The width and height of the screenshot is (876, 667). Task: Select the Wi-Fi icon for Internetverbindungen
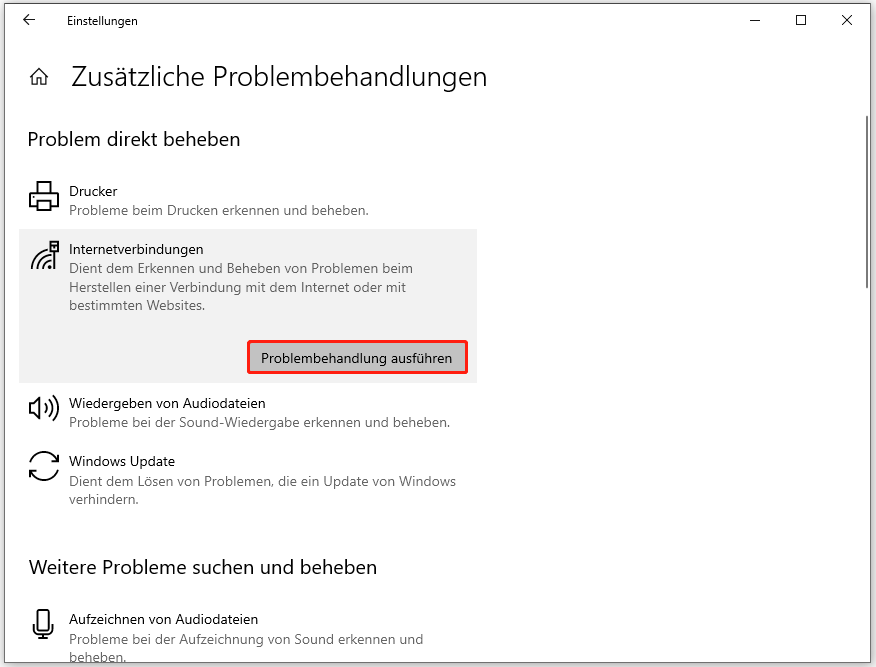tap(44, 257)
